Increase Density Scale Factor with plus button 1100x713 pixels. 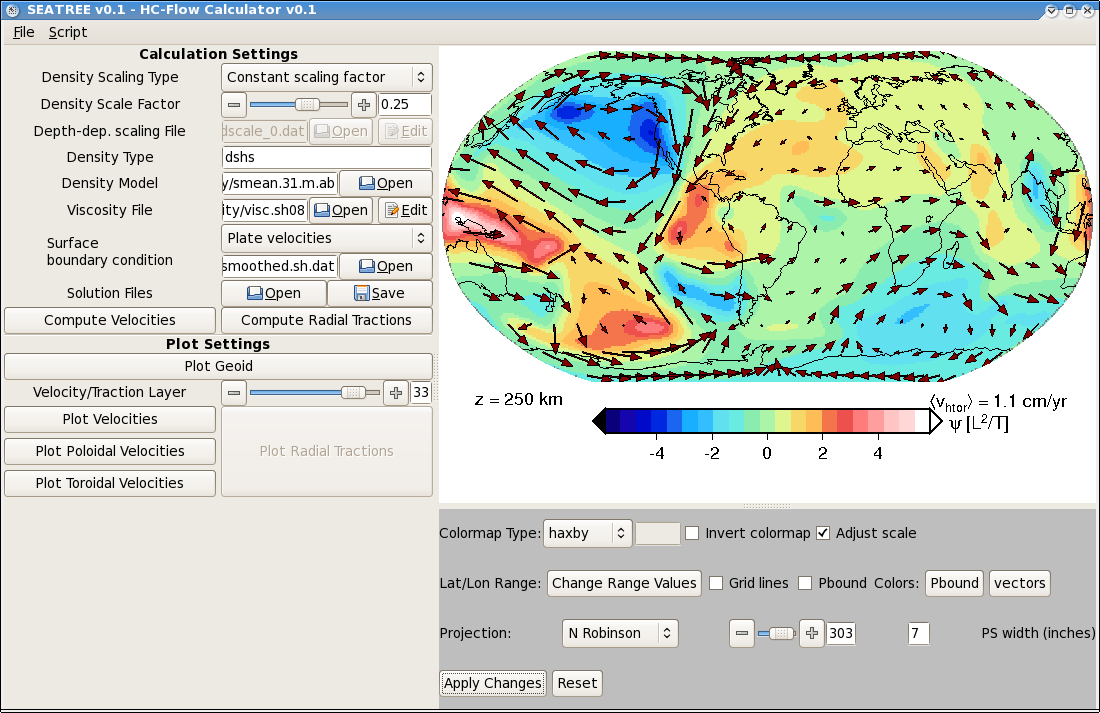click(x=363, y=105)
